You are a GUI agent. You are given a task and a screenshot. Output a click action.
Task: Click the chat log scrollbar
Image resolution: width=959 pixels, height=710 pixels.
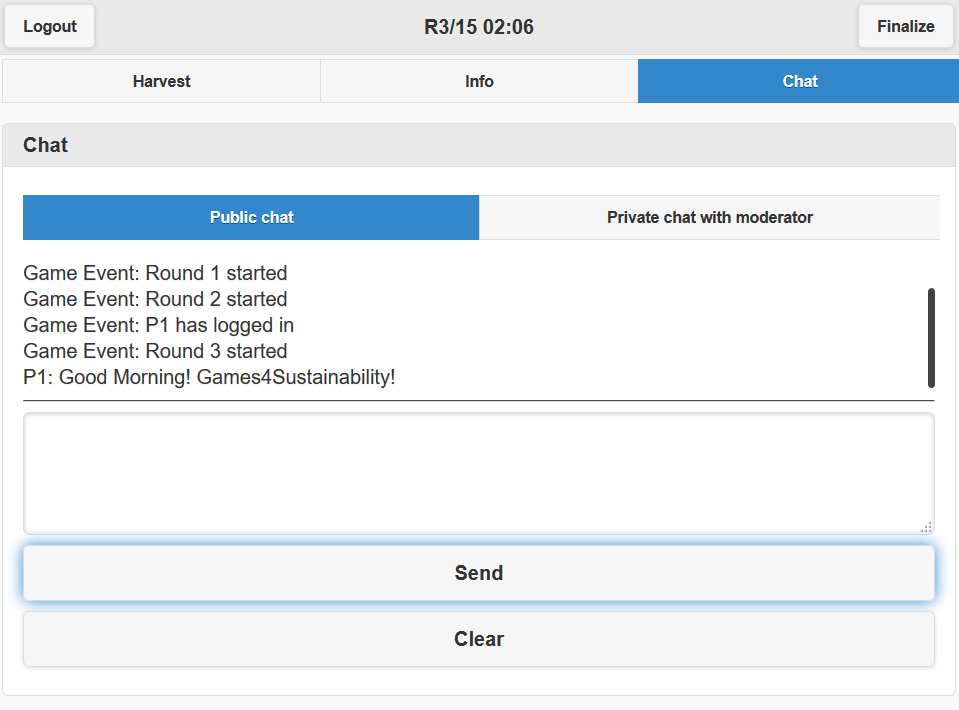coord(931,337)
